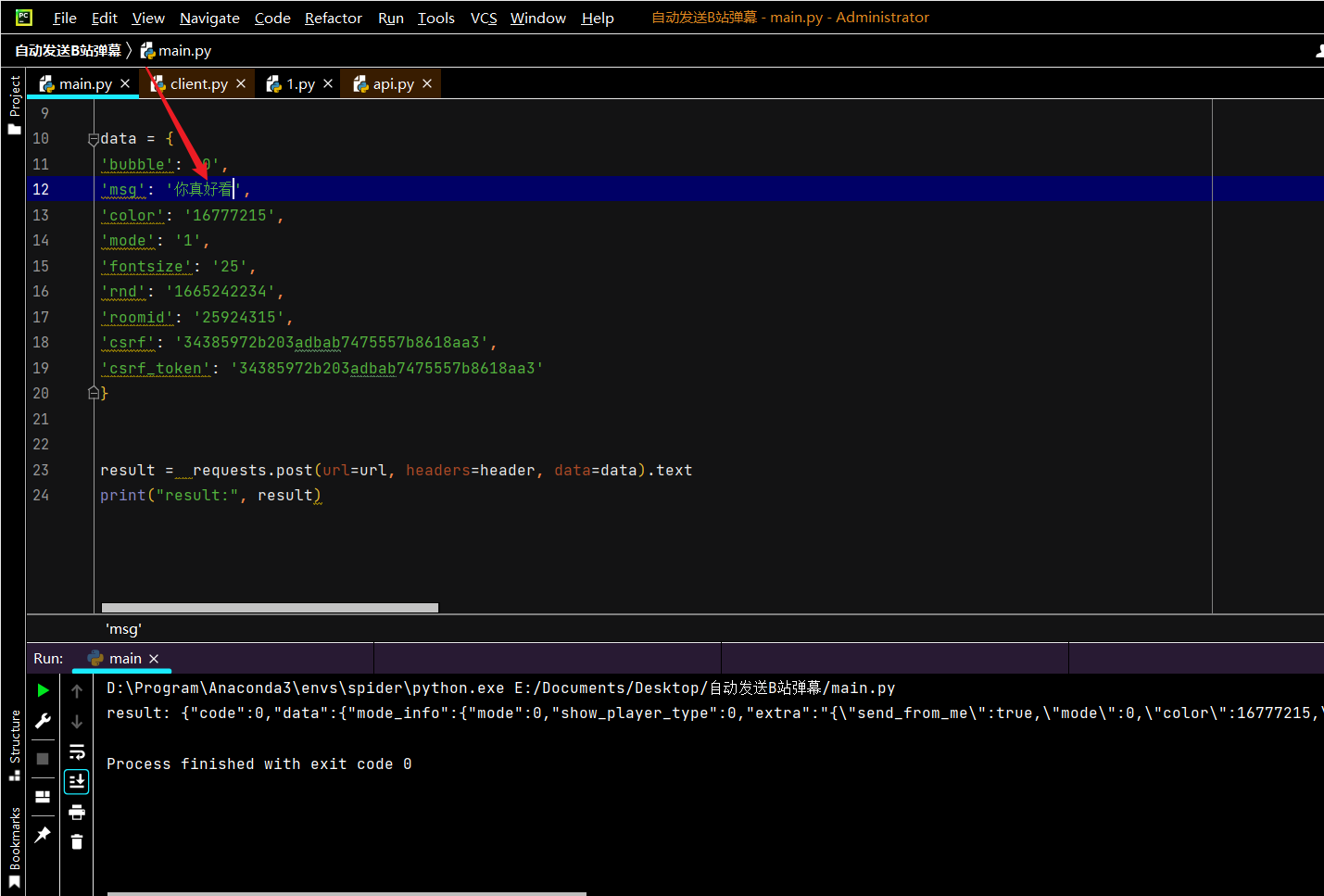Click the Up the Stack Trace arrow
1324x896 pixels.
click(x=77, y=690)
